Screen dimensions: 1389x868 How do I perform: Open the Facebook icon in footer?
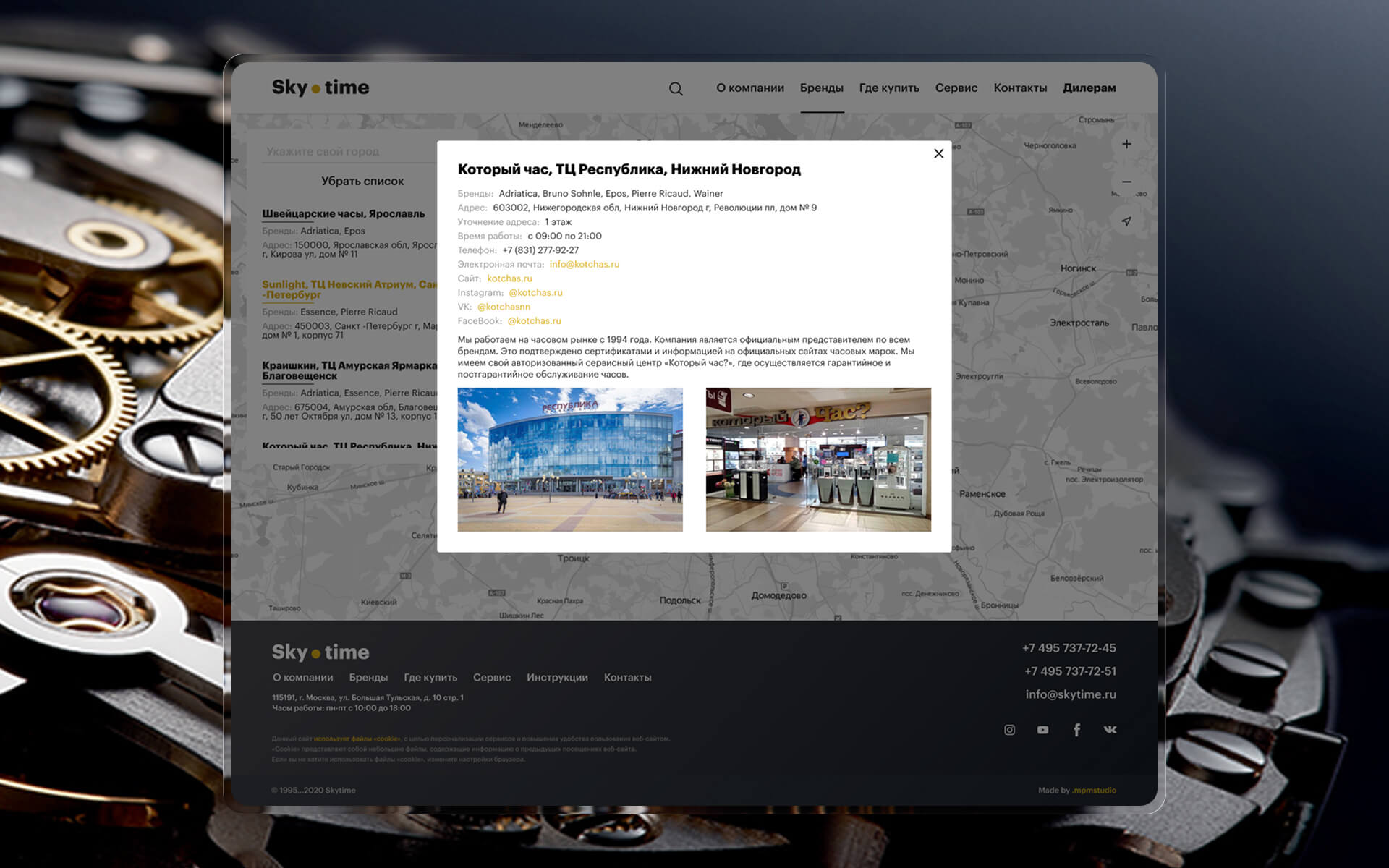coord(1076,730)
